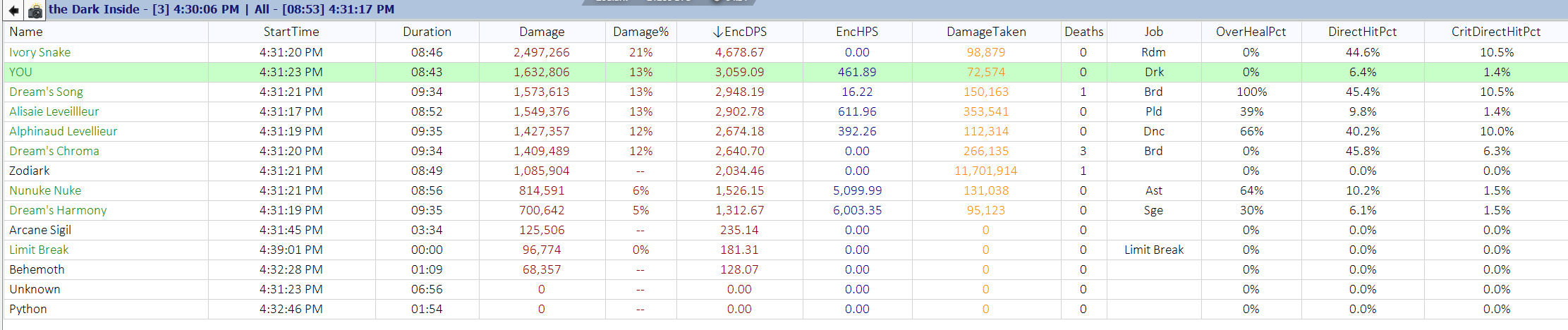This screenshot has width=1568, height=330.
Task: Select the Behemoth row
Action: 786,269
